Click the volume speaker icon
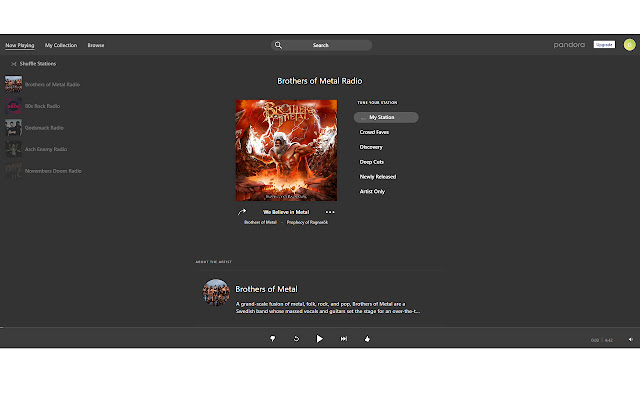This screenshot has width=640, height=400. (x=631, y=340)
